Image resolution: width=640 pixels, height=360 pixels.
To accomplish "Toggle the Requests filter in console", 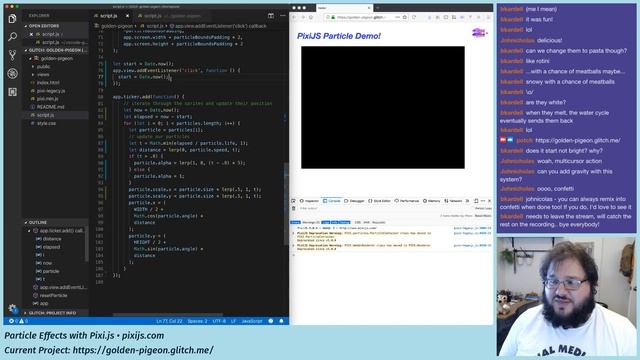I will pyautogui.click(x=378, y=222).
